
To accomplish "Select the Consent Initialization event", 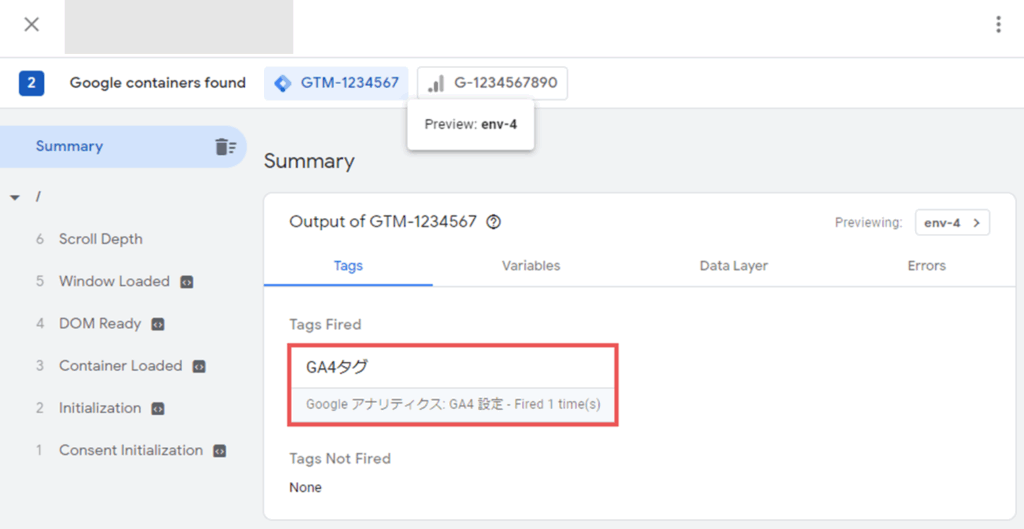I will click(x=131, y=450).
